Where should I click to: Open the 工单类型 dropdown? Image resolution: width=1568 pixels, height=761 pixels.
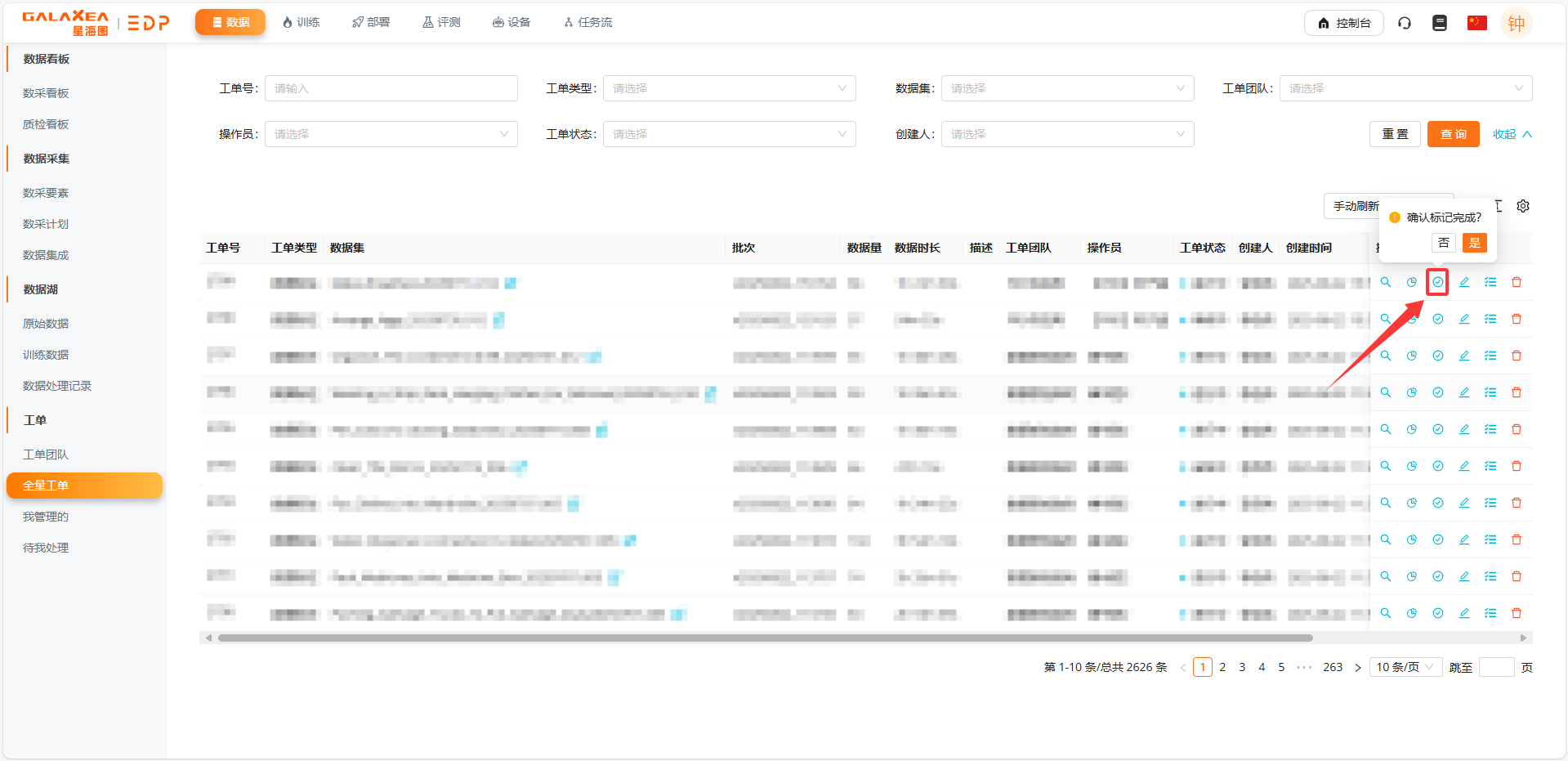pos(729,88)
